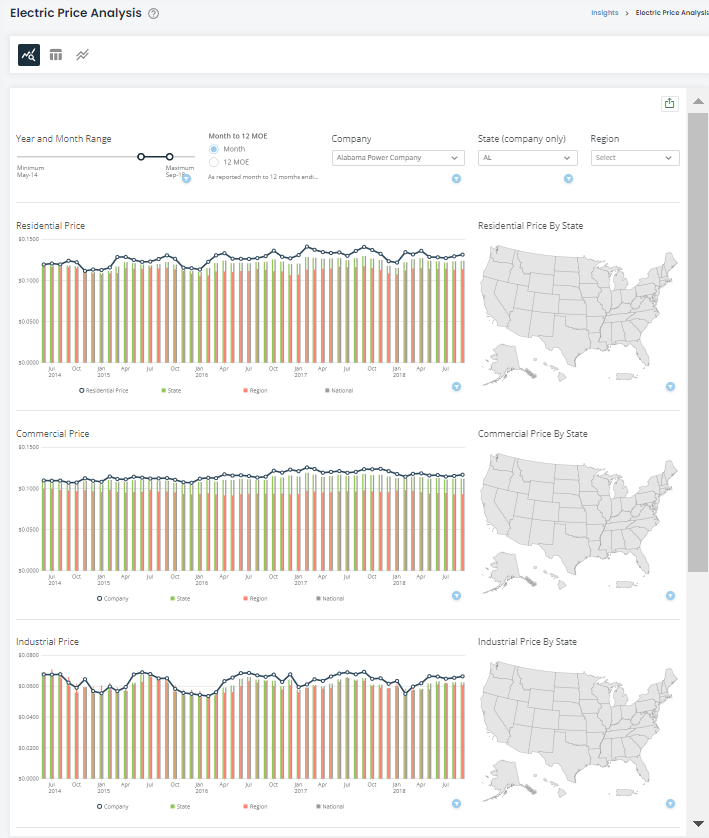The width and height of the screenshot is (709, 838).
Task: Click filter icon on Residential Price chart
Action: (x=456, y=386)
